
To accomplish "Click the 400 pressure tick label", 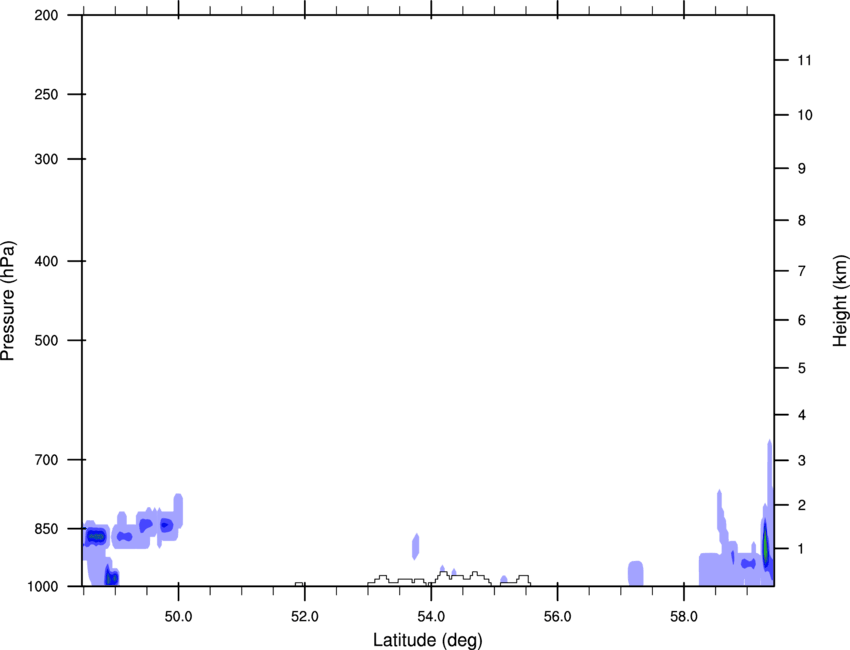I will [x=46, y=261].
